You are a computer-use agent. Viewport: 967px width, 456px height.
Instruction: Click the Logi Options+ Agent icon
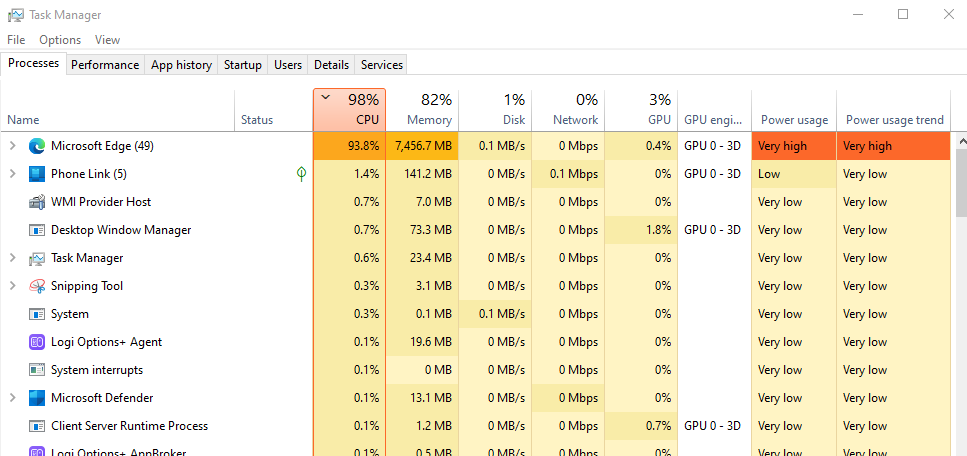(x=37, y=342)
